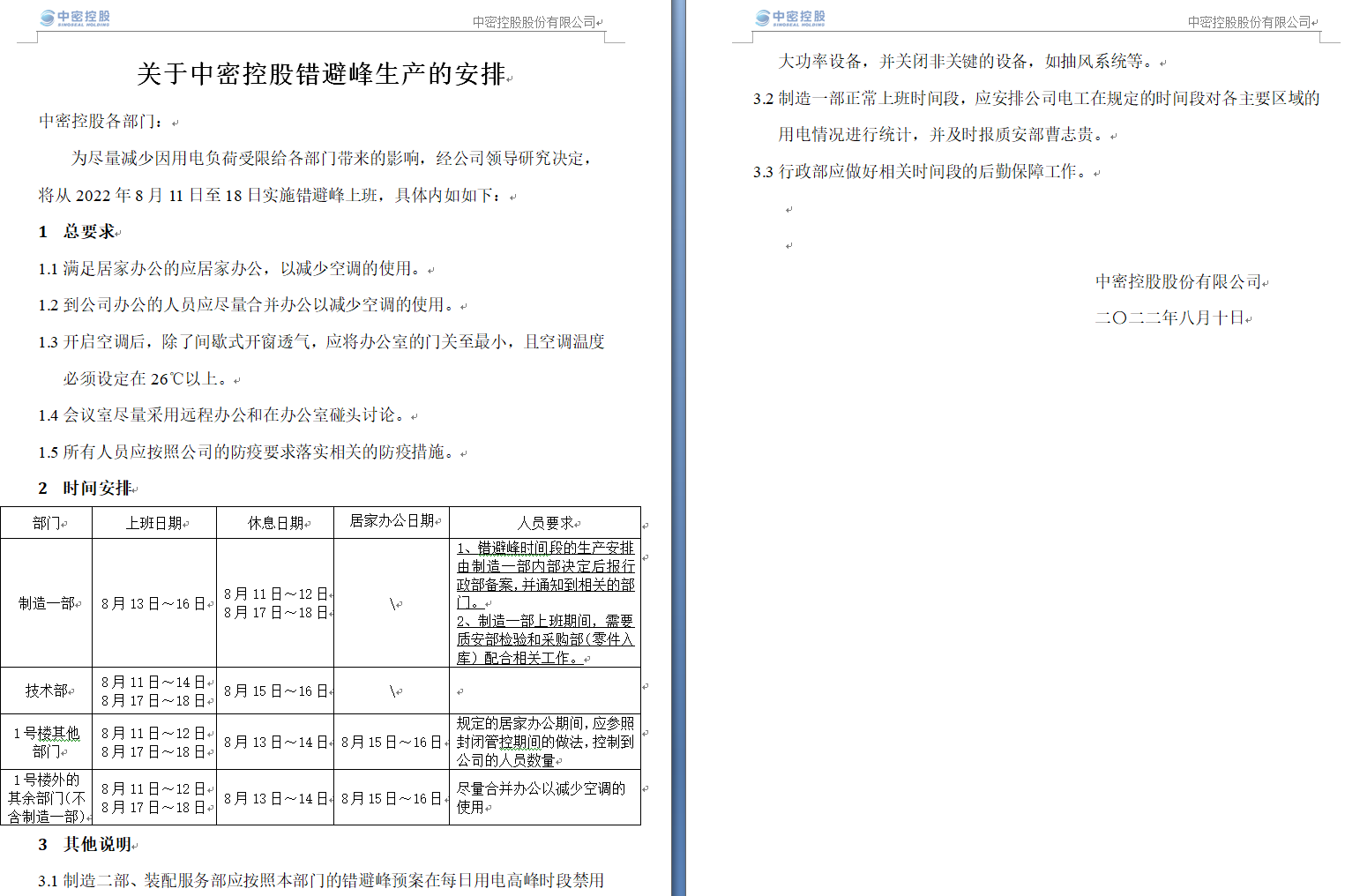Image resolution: width=1345 pixels, height=896 pixels.
Task: Click the 居家办公日期 table header cell
Action: click(392, 521)
